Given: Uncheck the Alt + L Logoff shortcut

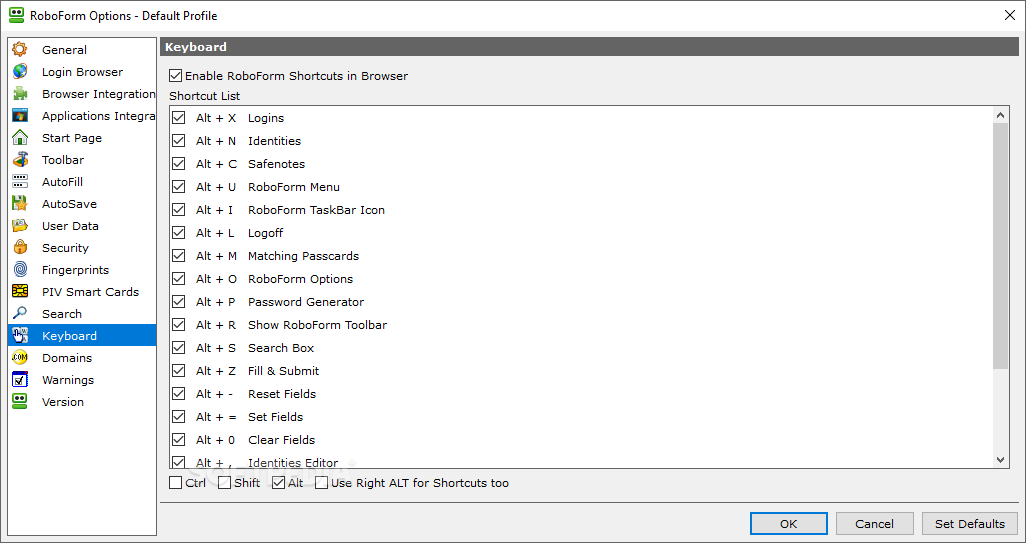Looking at the screenshot, I should (x=179, y=232).
